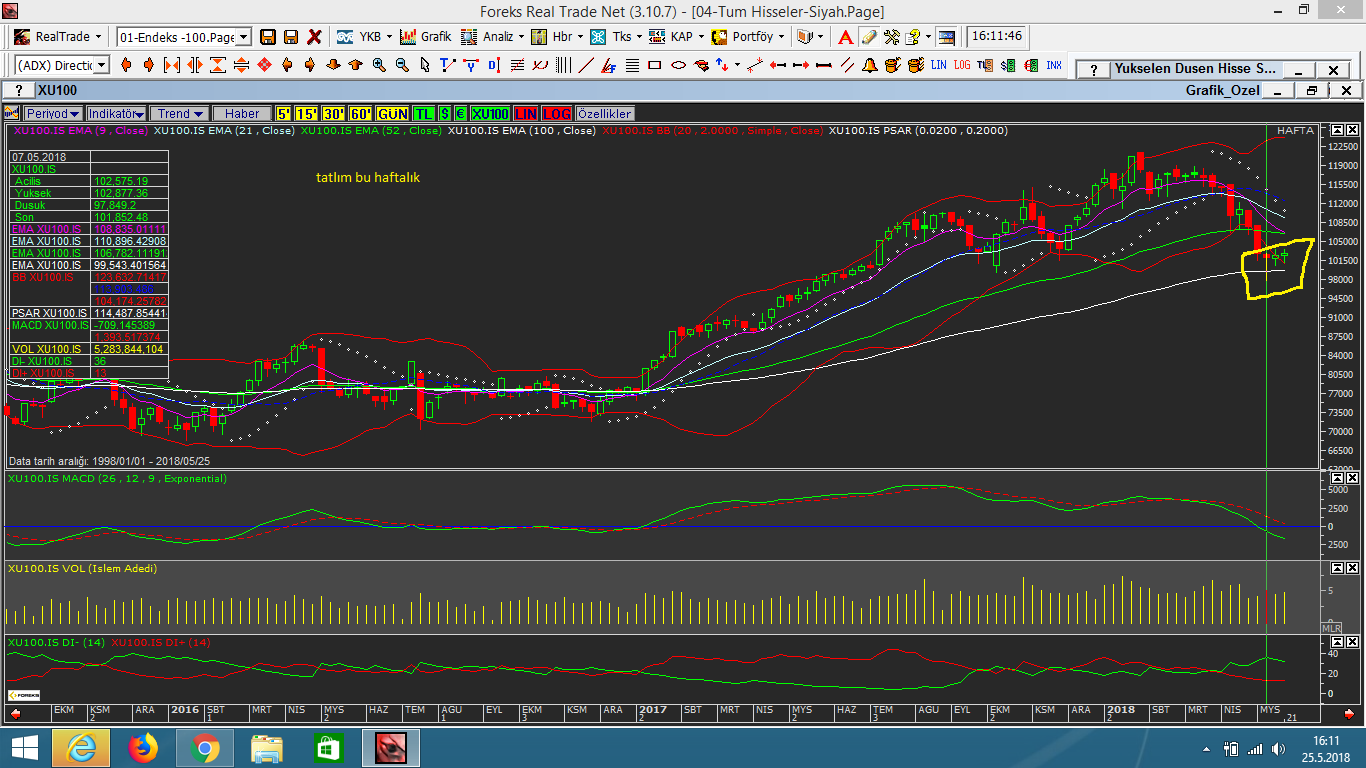This screenshot has width=1366, height=768.
Task: Click the MLR label in volume panel
Action: pyautogui.click(x=1332, y=627)
